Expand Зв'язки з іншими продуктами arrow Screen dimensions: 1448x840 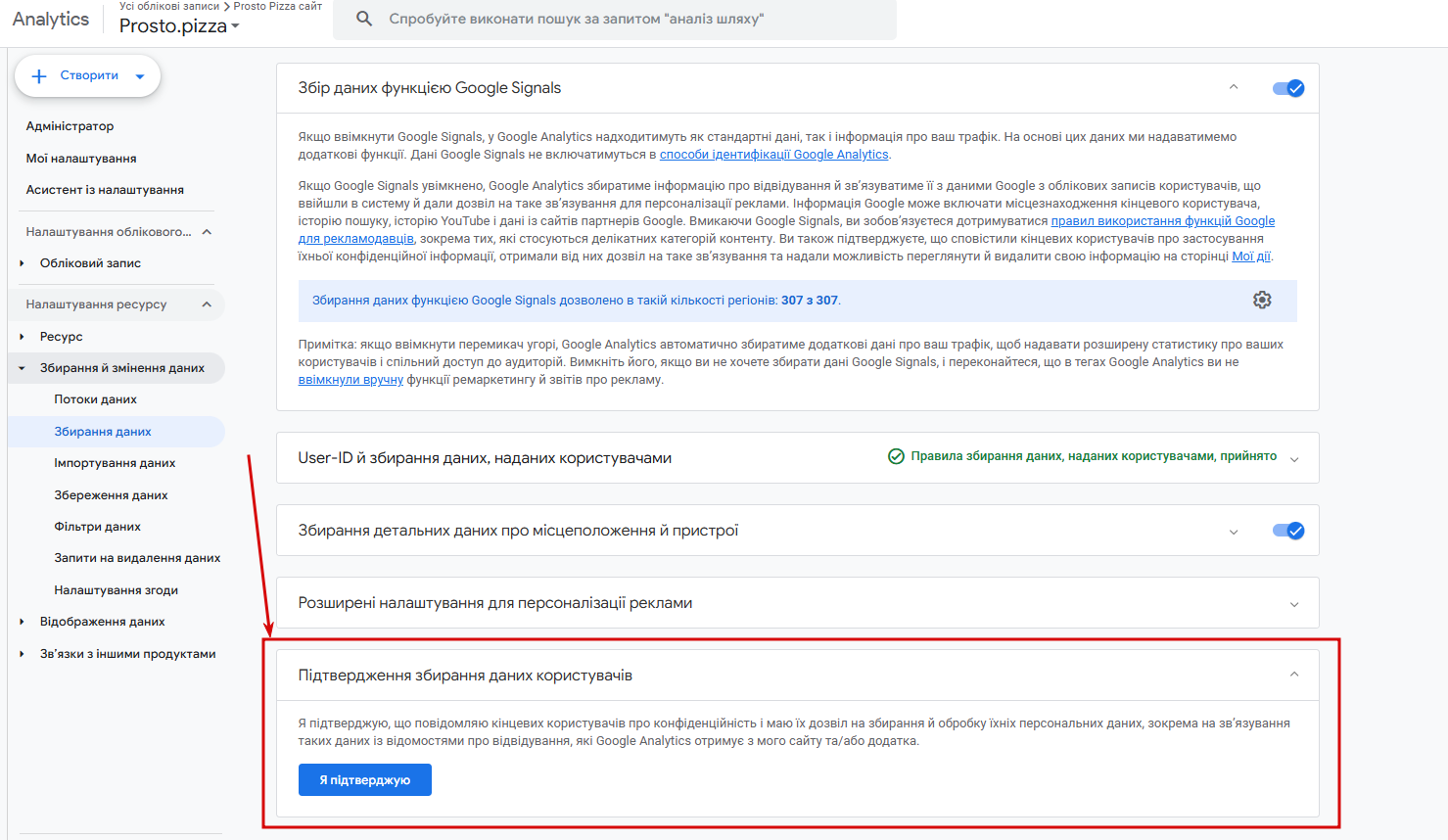coord(22,654)
